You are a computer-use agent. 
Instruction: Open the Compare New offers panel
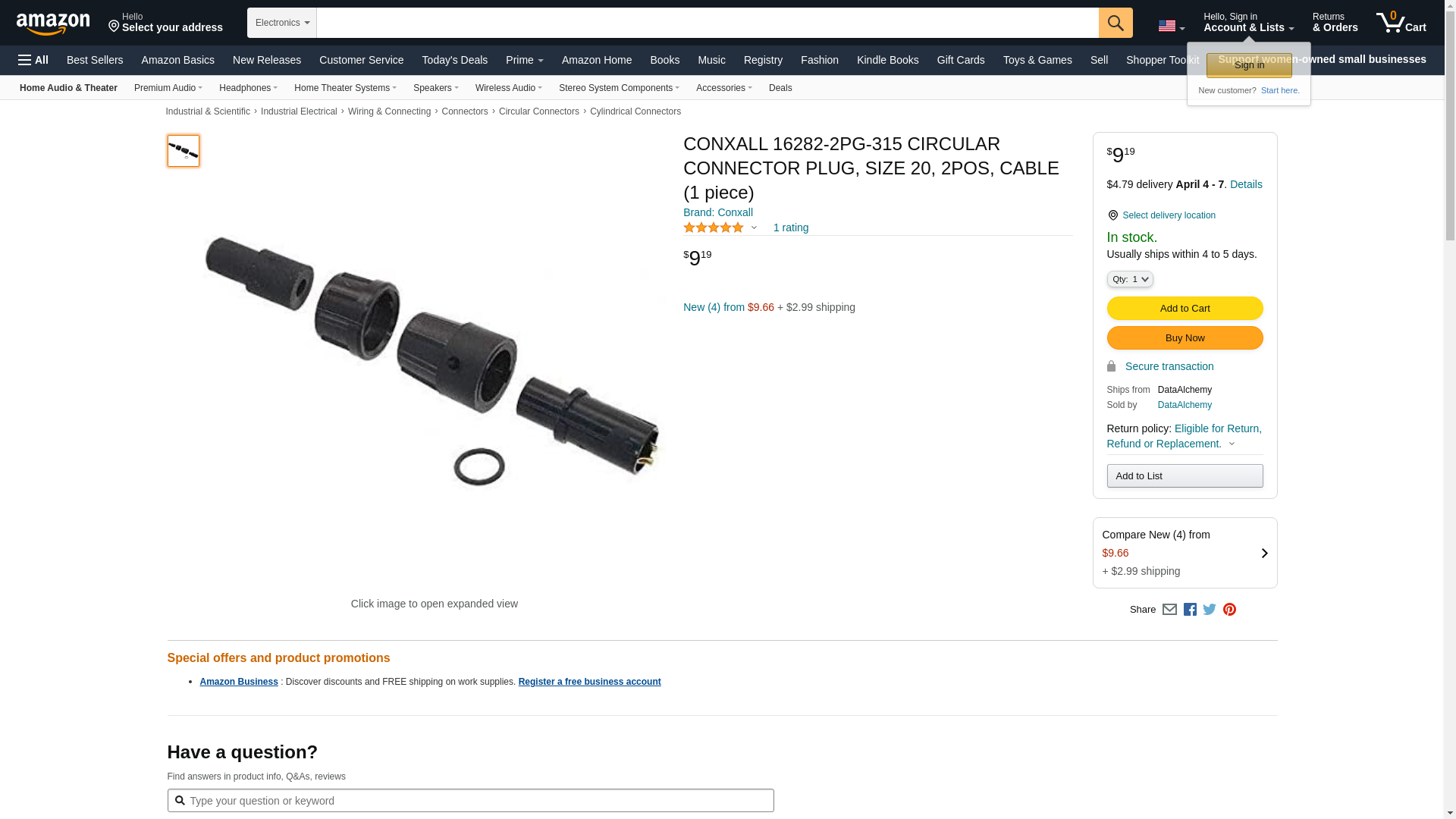click(1185, 553)
